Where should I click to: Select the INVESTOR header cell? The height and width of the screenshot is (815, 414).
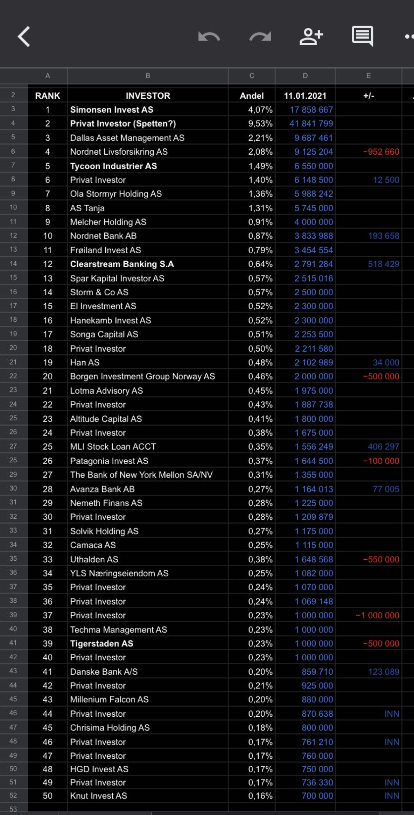(x=148, y=96)
